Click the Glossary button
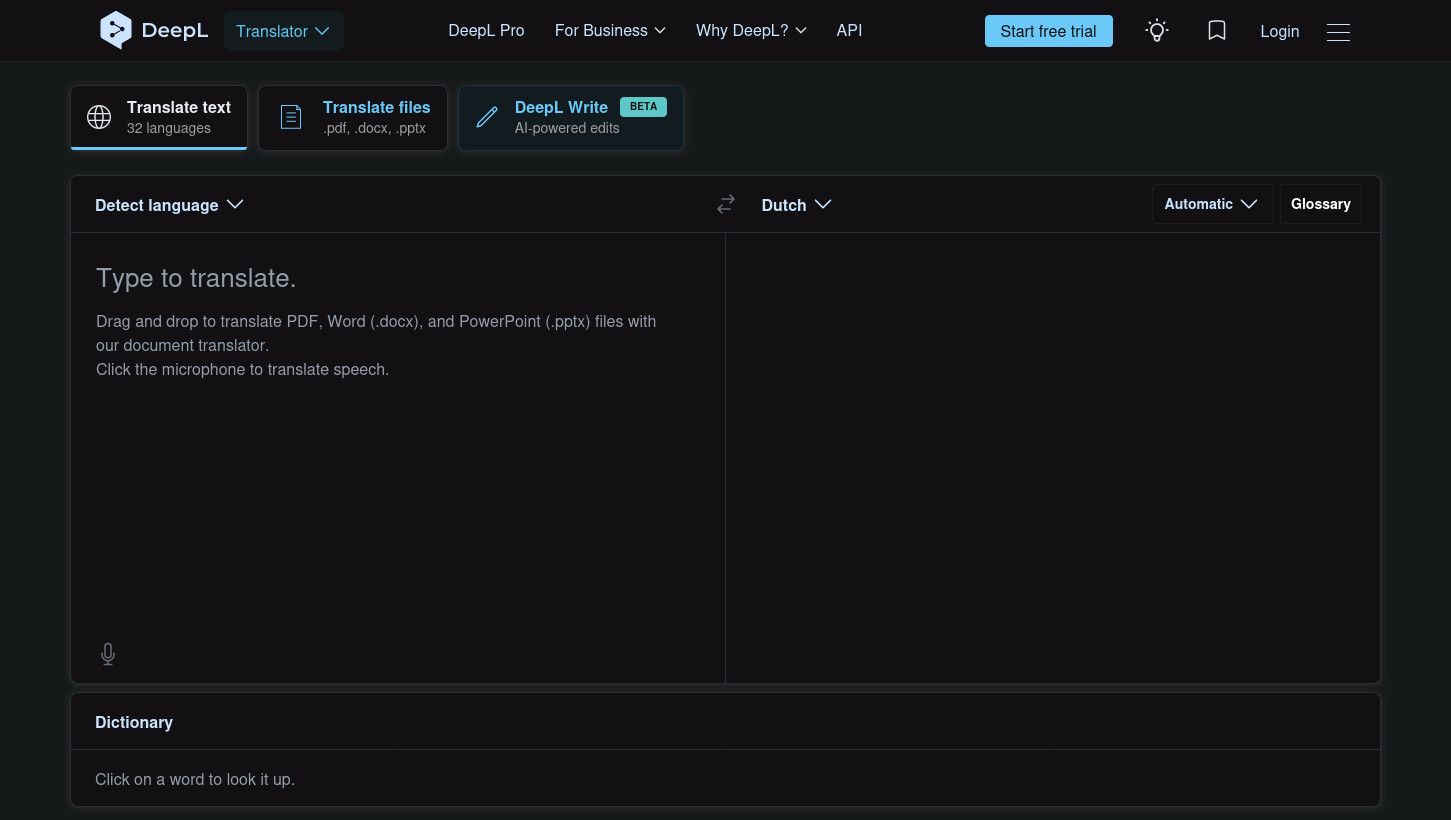This screenshot has height=820, width=1451. pyautogui.click(x=1320, y=204)
